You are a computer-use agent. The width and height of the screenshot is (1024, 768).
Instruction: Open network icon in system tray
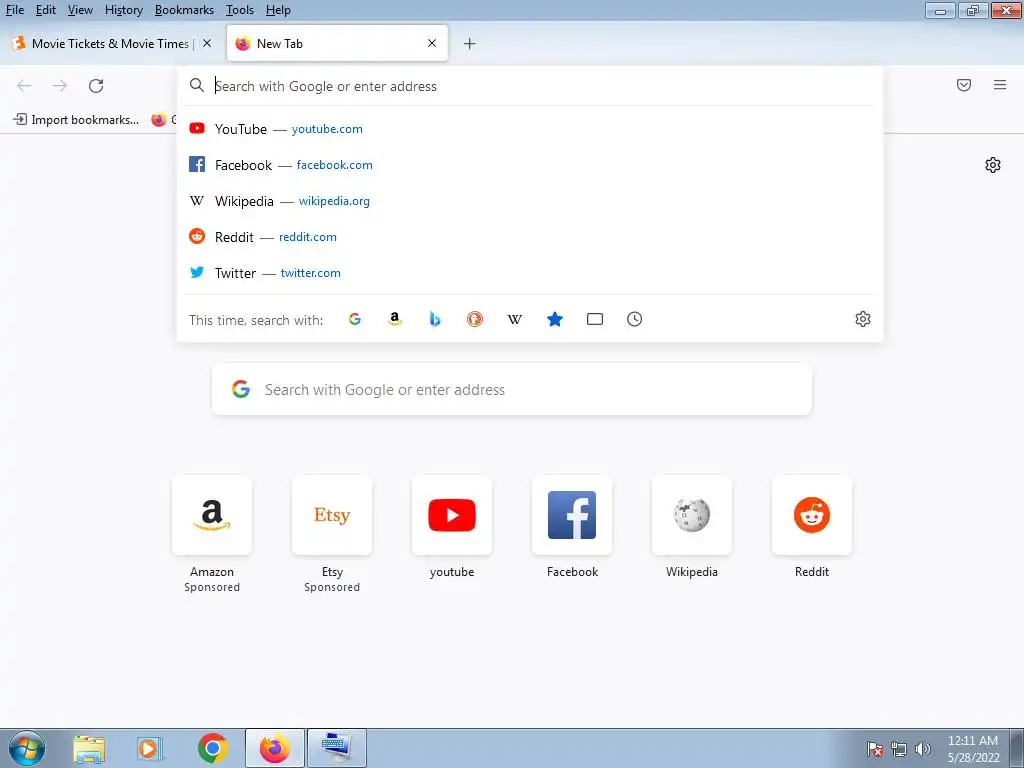click(899, 748)
